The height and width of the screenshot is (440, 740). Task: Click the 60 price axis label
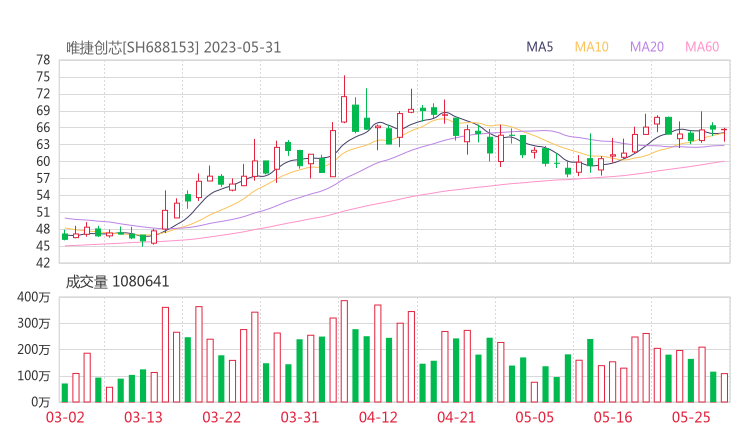(x=43, y=161)
